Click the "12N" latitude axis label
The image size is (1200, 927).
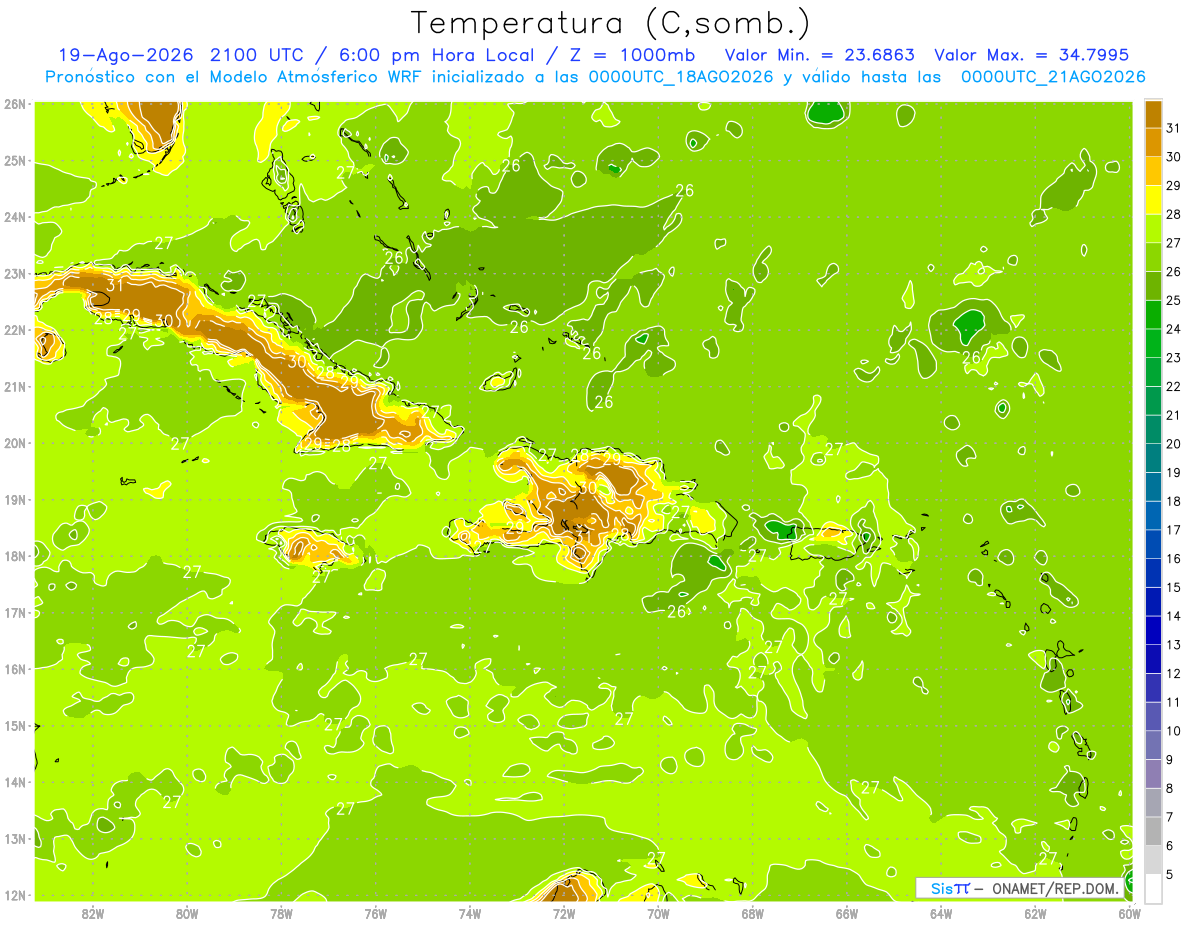pos(15,895)
